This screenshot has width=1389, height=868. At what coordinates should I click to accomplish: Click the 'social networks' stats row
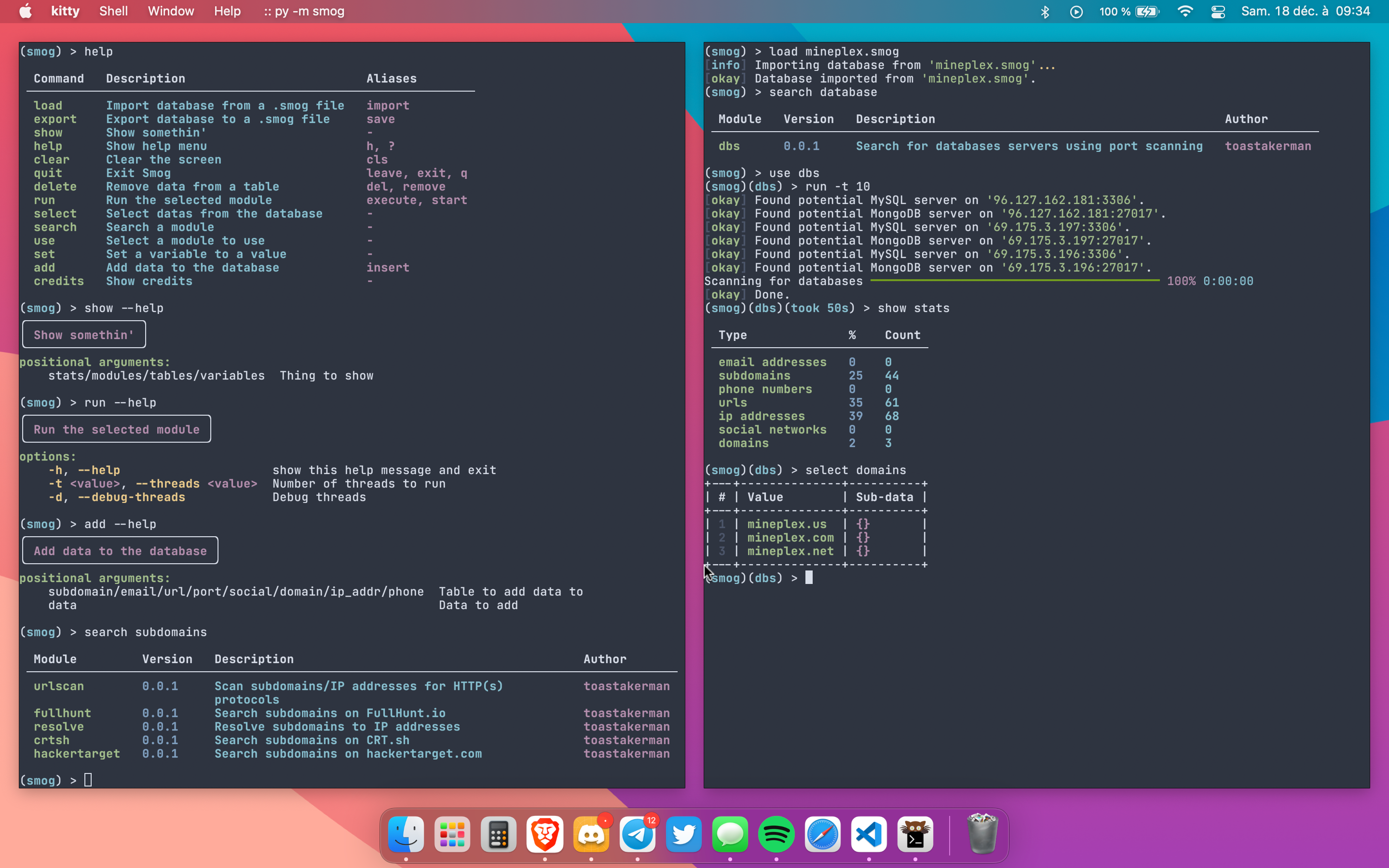(x=809, y=429)
